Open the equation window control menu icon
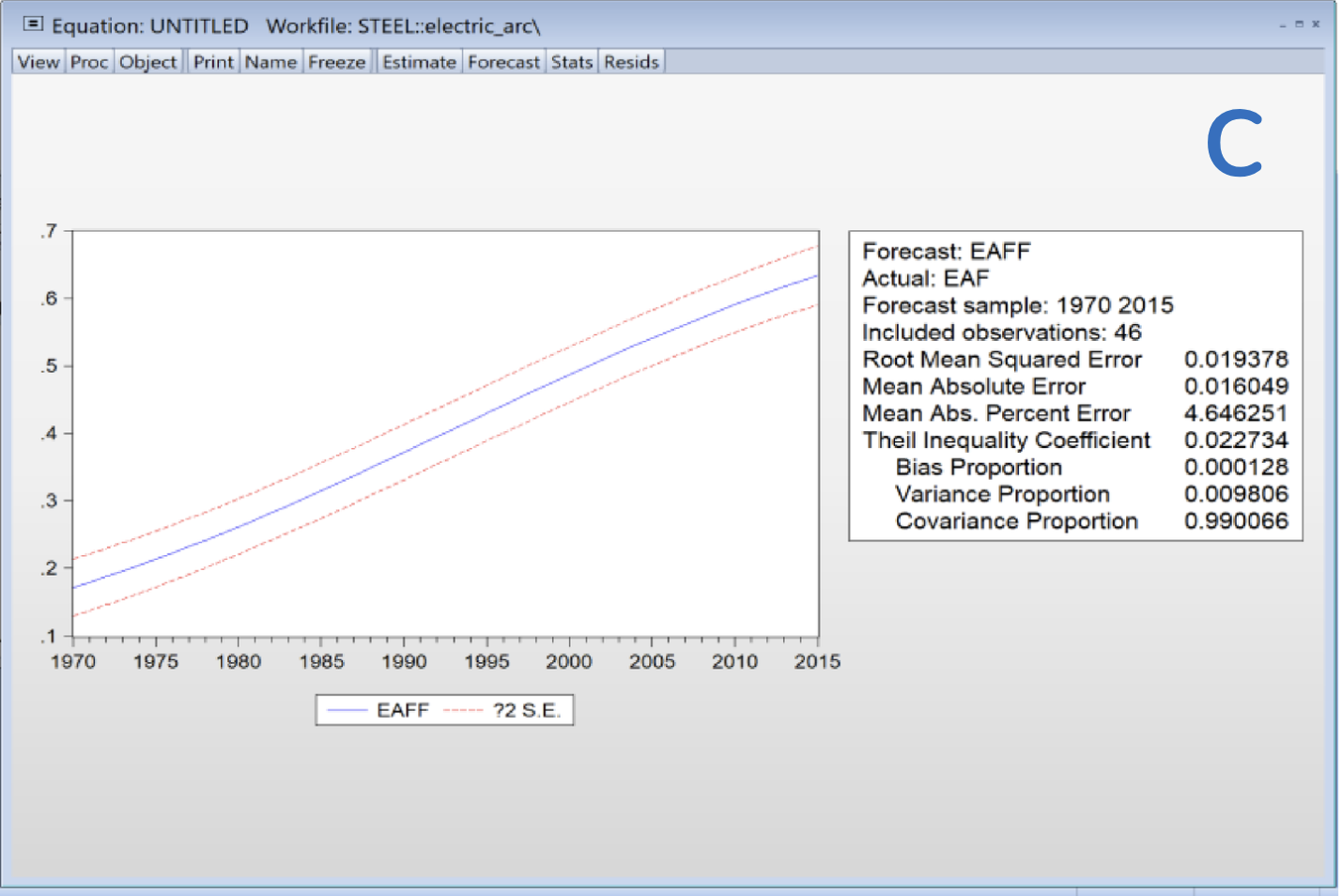This screenshot has width=1342, height=896. click(x=33, y=24)
